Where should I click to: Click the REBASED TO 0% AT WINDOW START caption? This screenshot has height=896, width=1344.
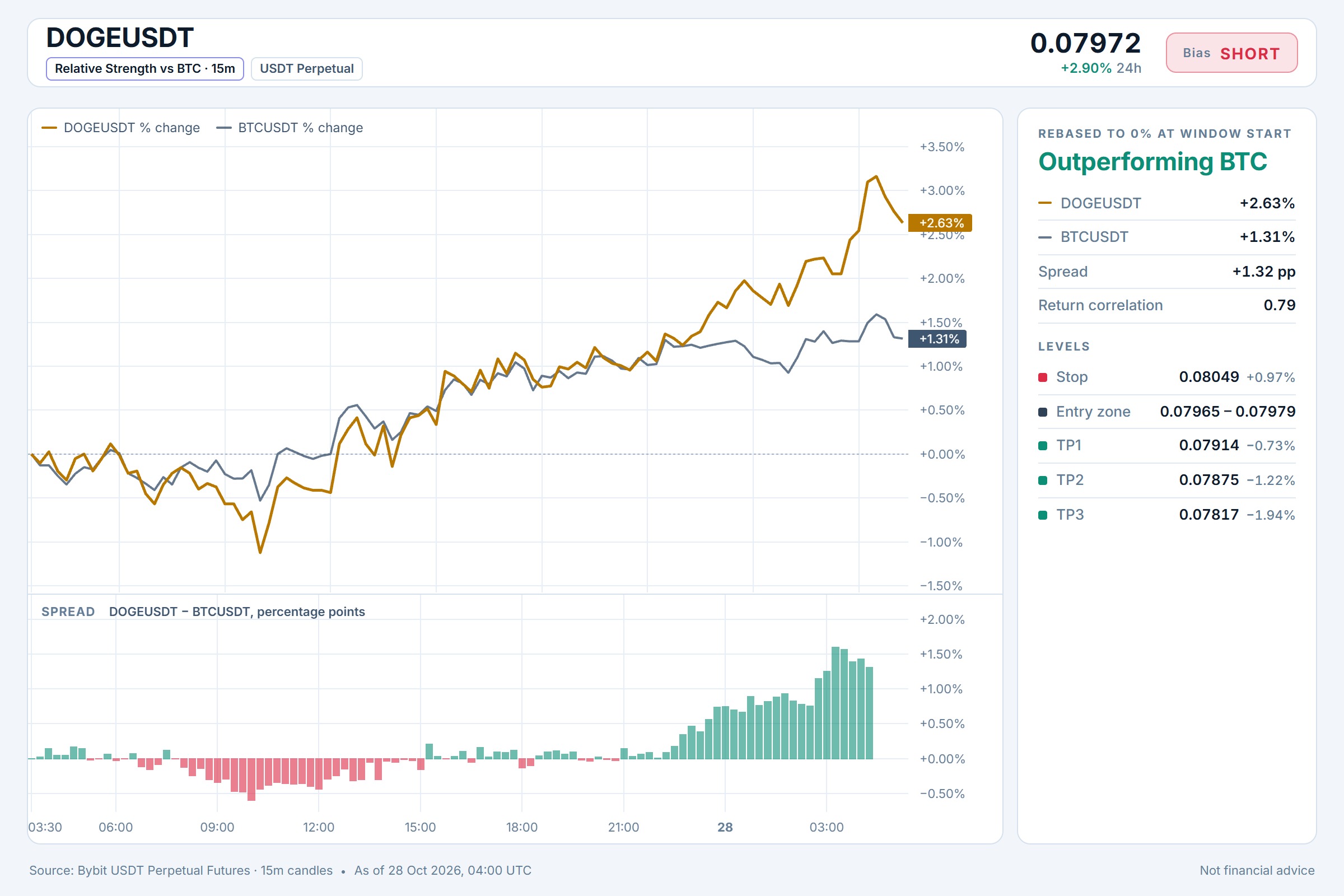tap(1165, 134)
